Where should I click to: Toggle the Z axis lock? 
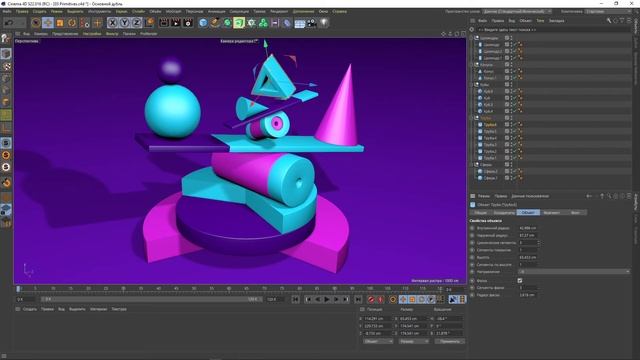(x=136, y=23)
